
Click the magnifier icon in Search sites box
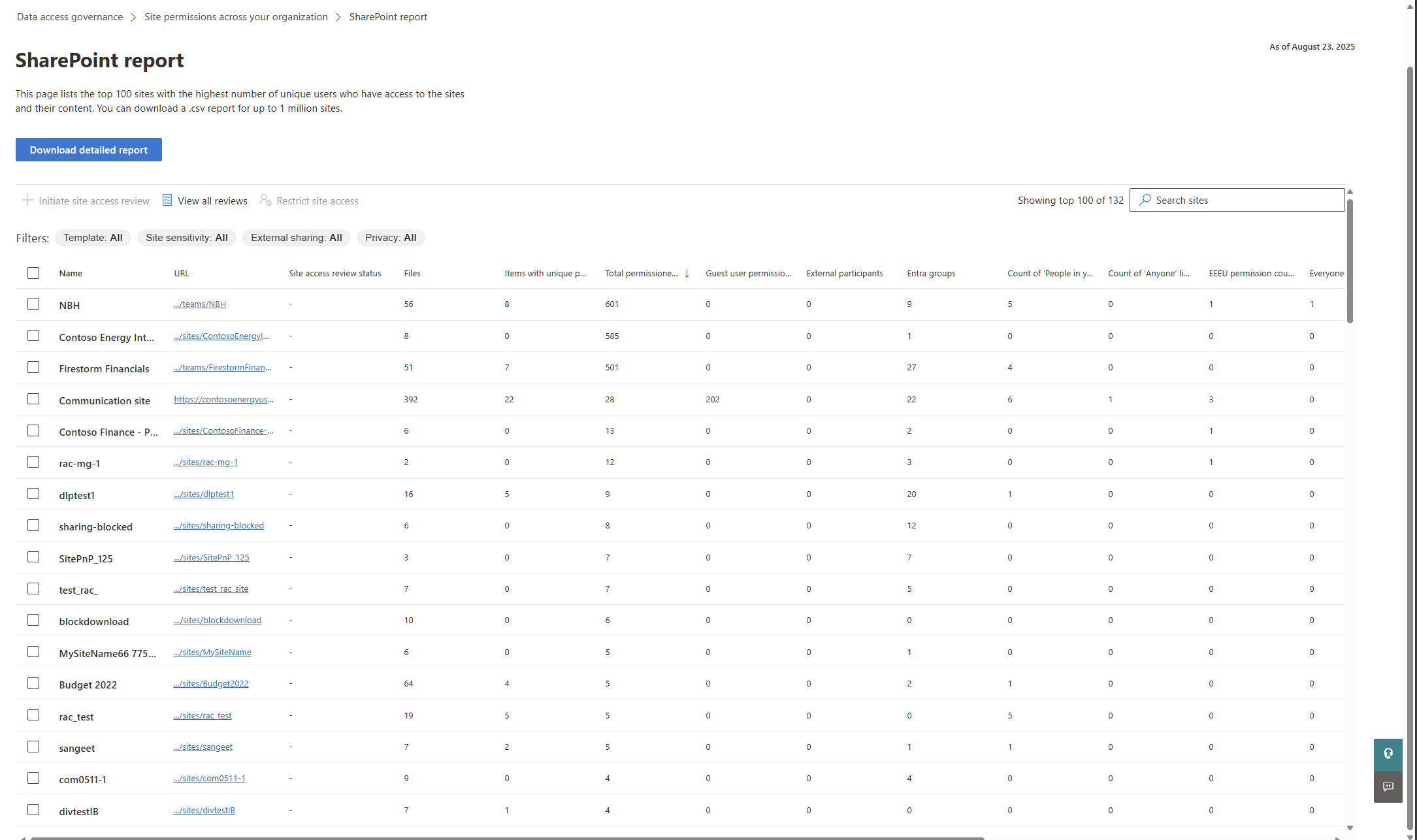pos(1145,200)
